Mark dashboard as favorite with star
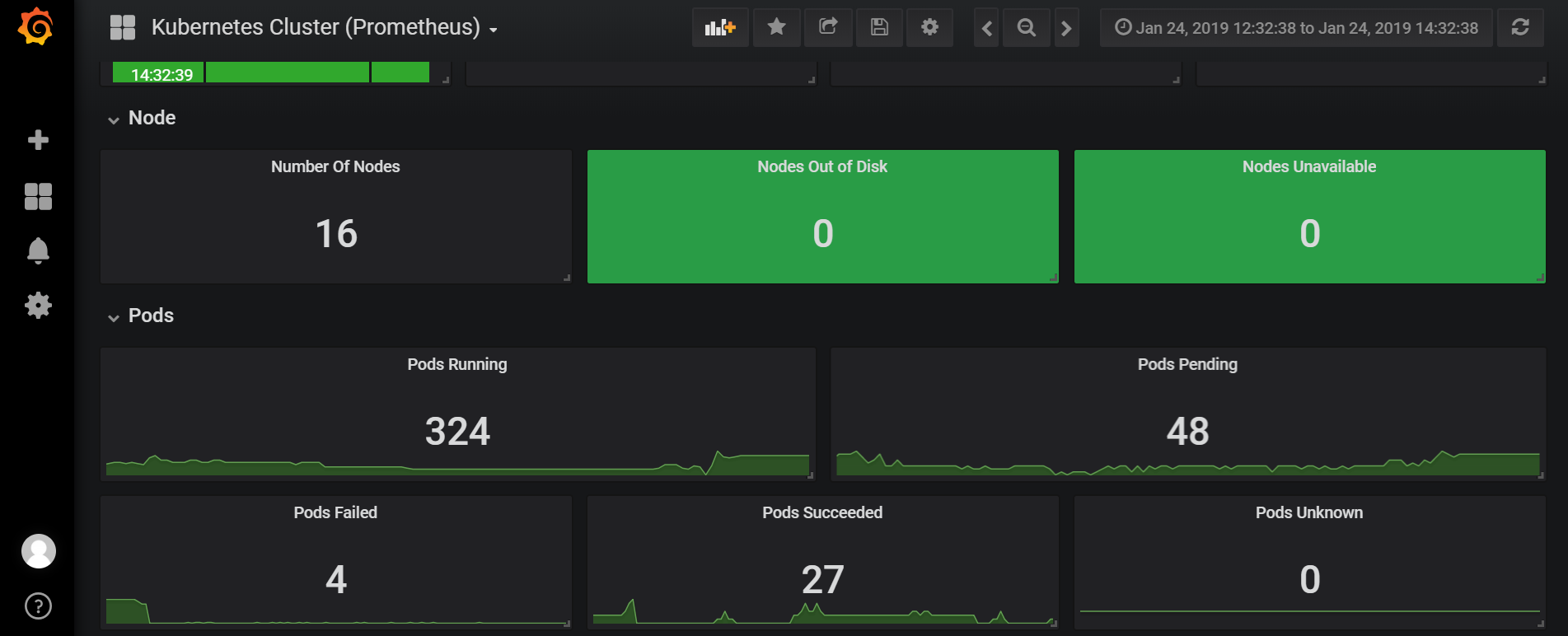Viewport: 1568px width, 636px height. click(x=776, y=28)
